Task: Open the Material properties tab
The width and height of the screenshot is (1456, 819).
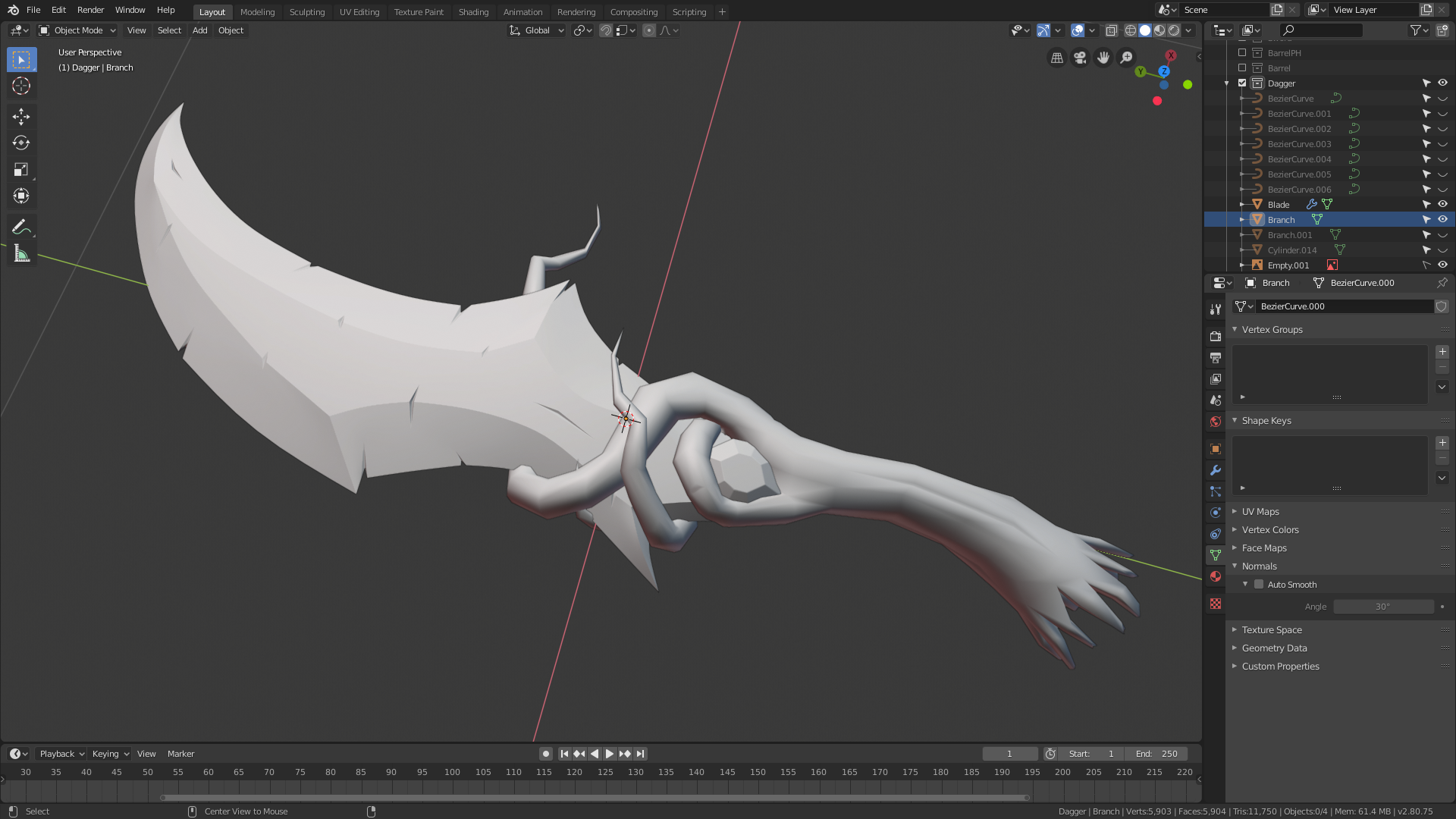Action: tap(1216, 576)
